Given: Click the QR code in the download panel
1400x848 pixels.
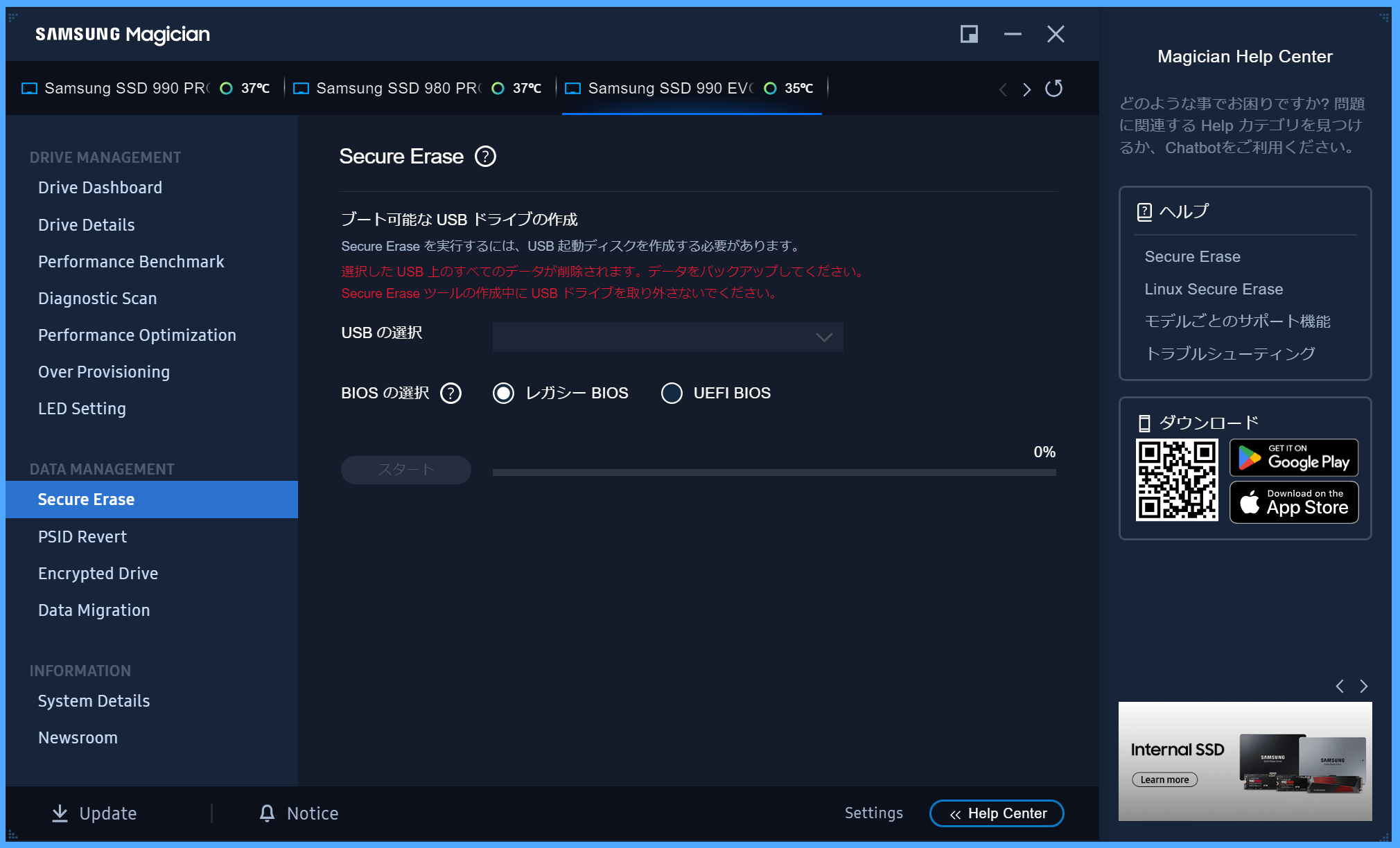Looking at the screenshot, I should [x=1177, y=480].
